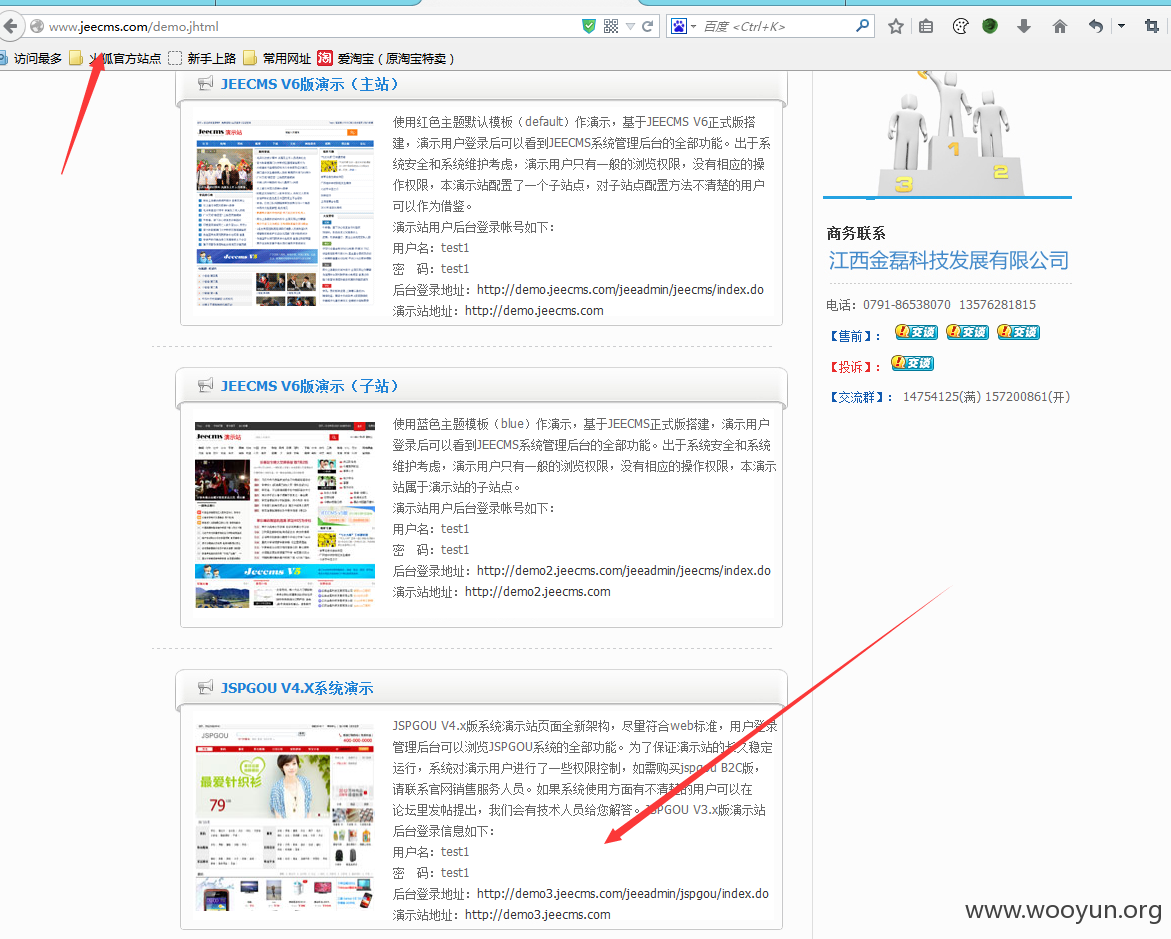Viewport: 1171px width, 939px height.
Task: Click the second 售前 QQ chat button
Action: tap(967, 332)
